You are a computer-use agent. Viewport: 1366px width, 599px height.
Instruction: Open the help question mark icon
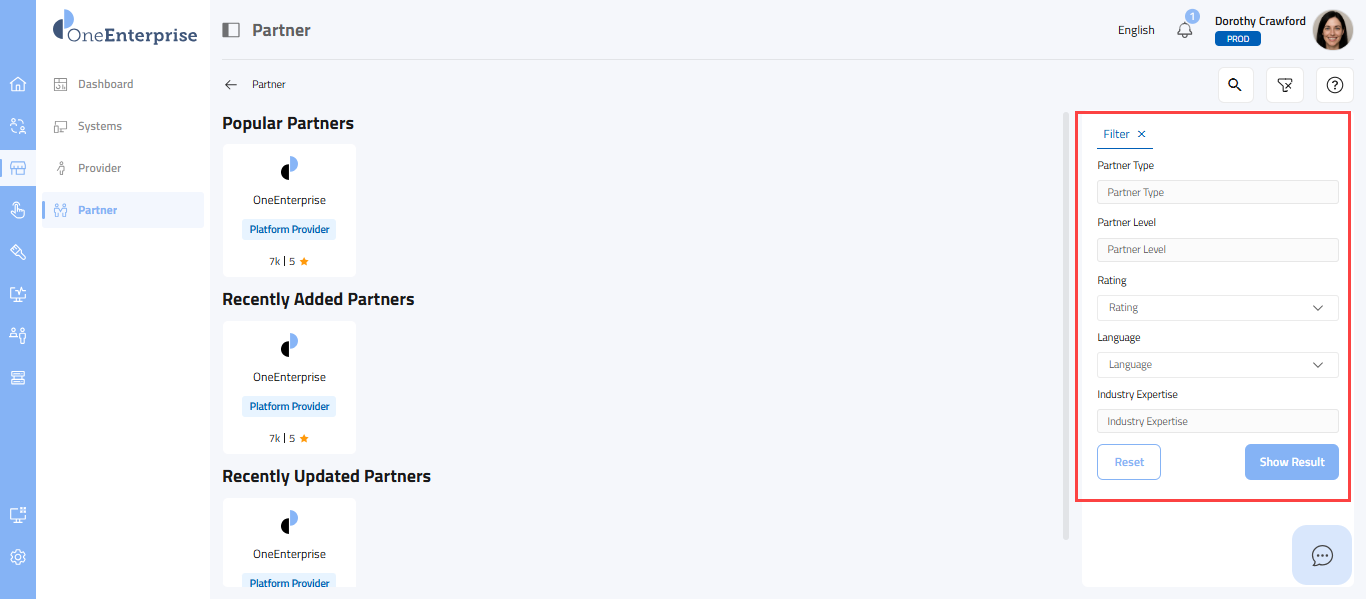1334,85
